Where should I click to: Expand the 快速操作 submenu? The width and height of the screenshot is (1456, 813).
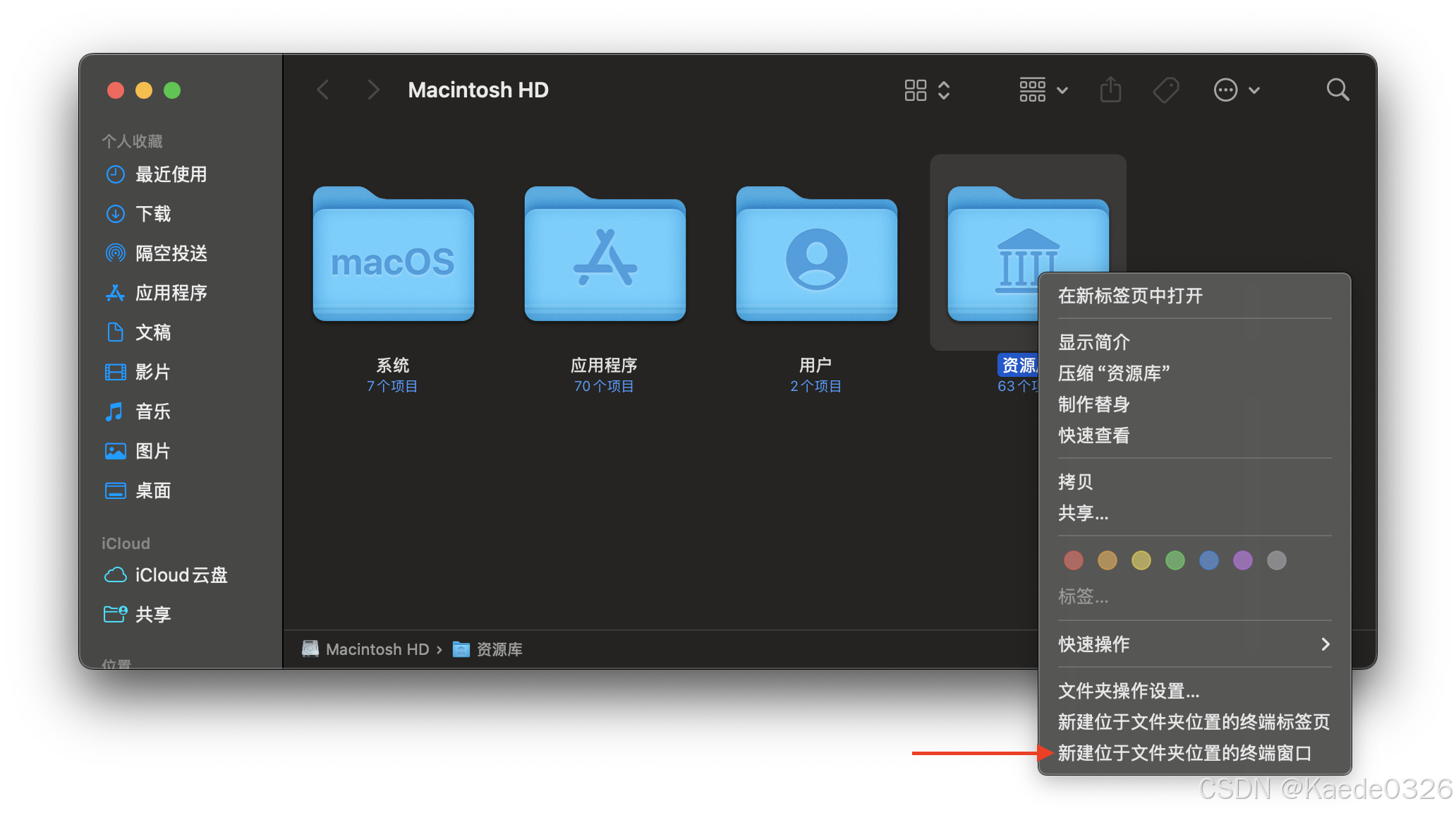click(x=1194, y=644)
